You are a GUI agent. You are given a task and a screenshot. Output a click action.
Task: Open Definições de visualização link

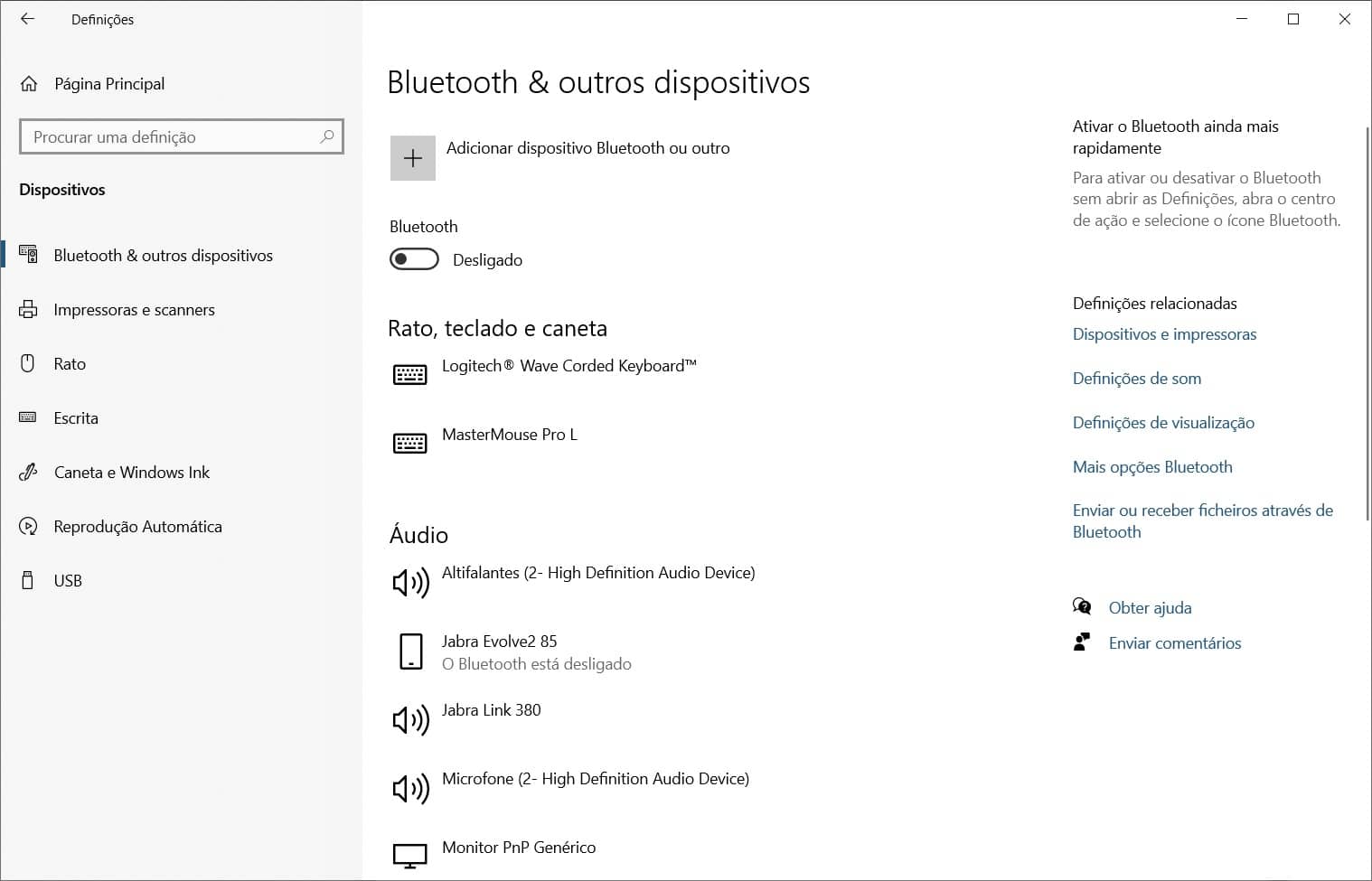(1163, 423)
